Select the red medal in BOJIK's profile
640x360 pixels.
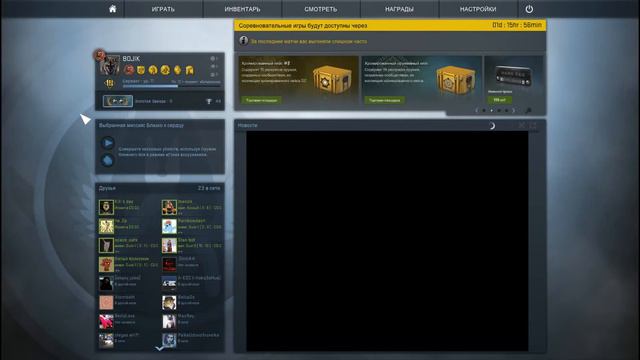point(129,70)
